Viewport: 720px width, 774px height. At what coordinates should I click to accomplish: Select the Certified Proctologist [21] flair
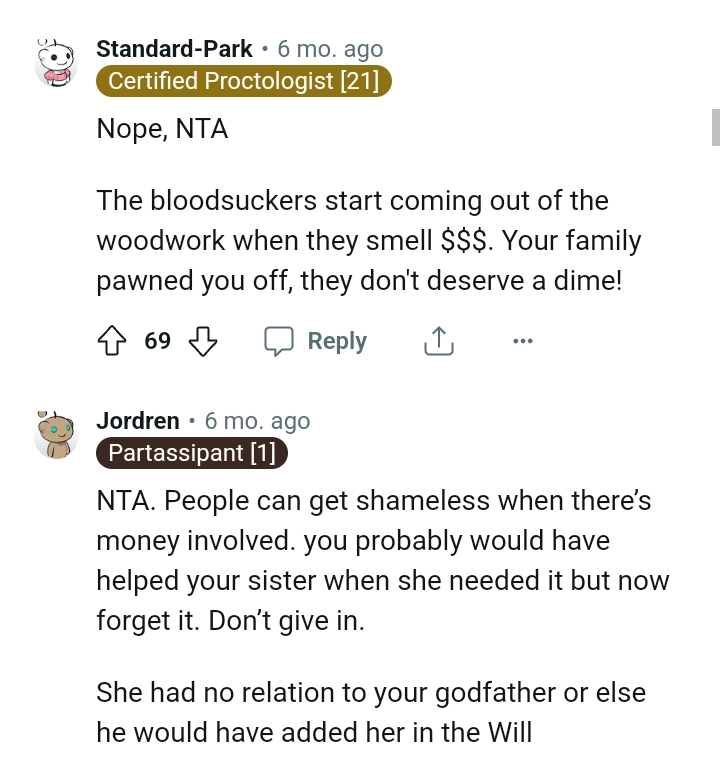(x=243, y=82)
